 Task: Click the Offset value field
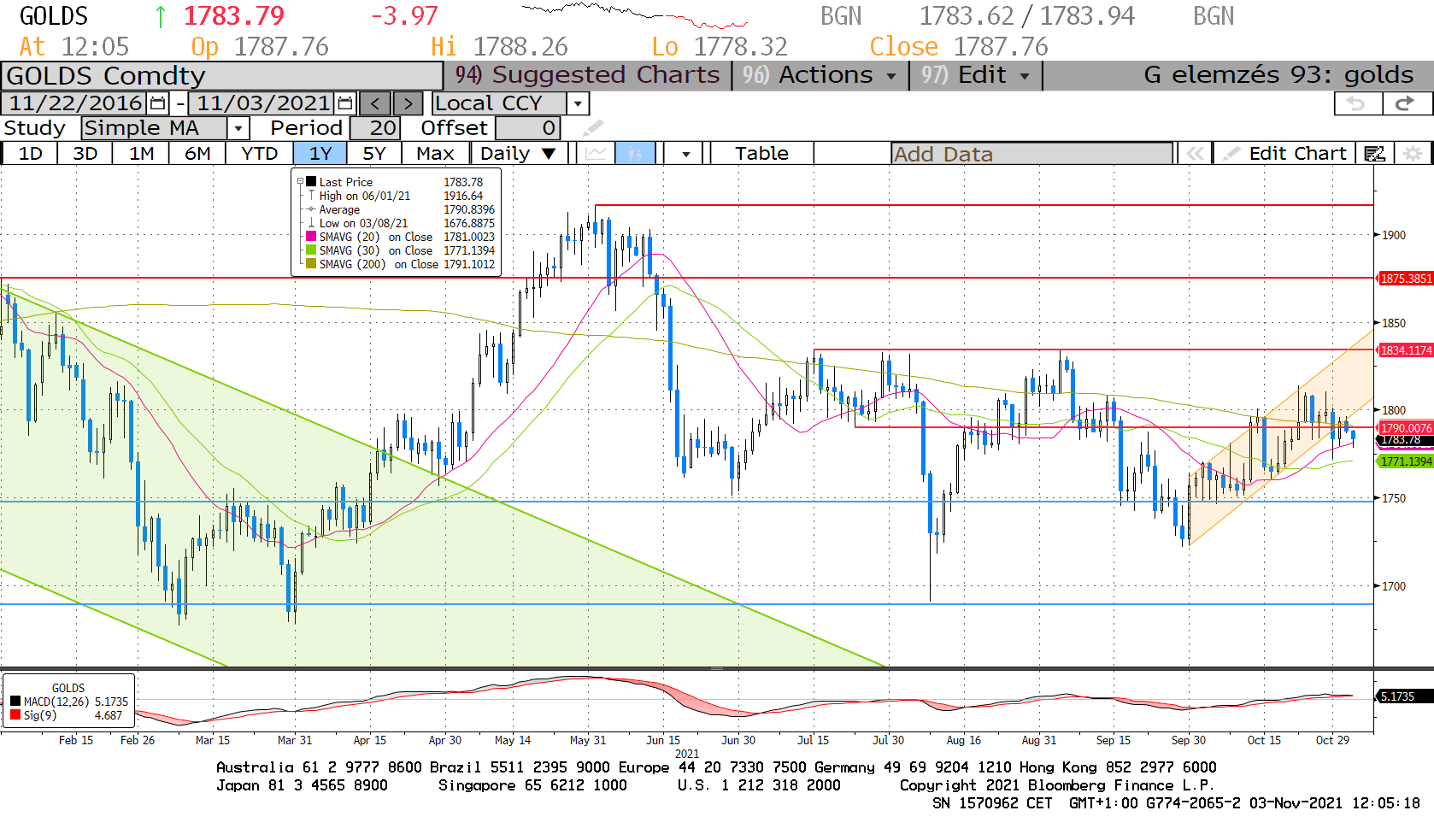point(528,128)
